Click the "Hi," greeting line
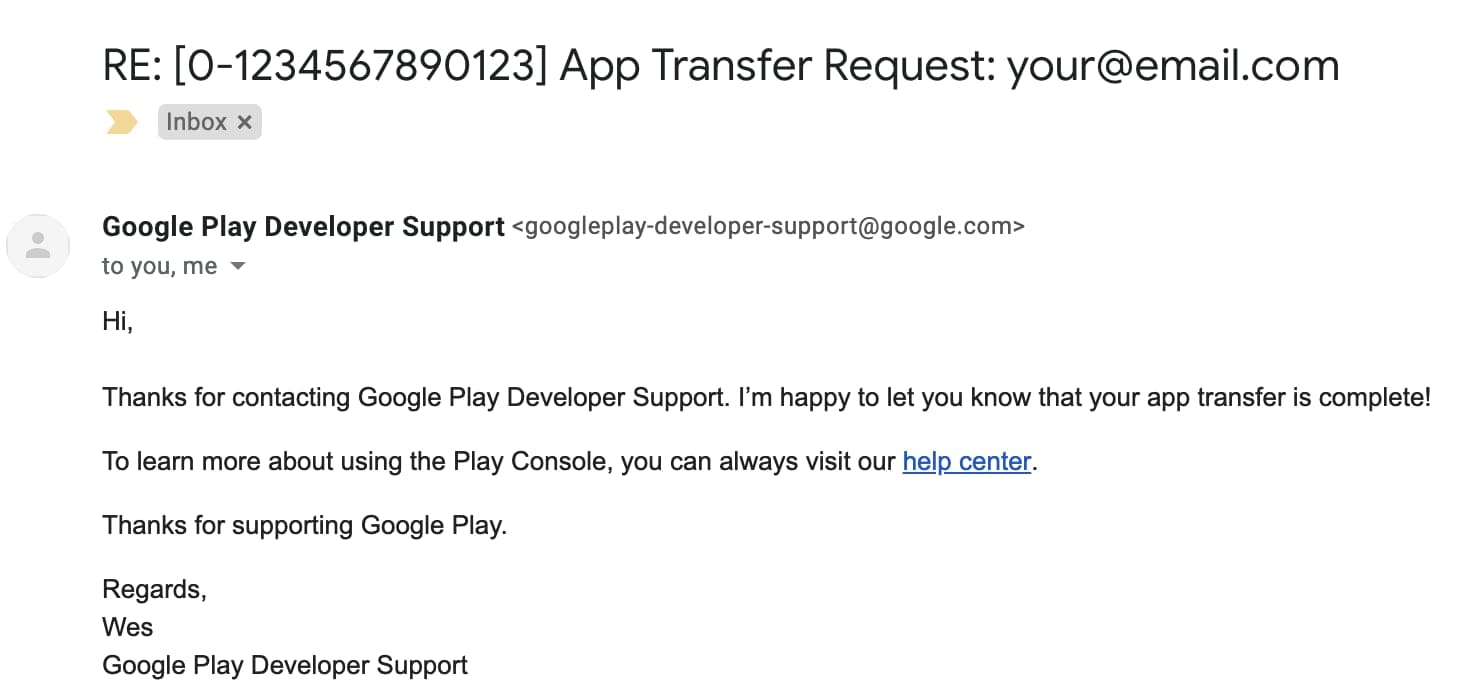 117,321
